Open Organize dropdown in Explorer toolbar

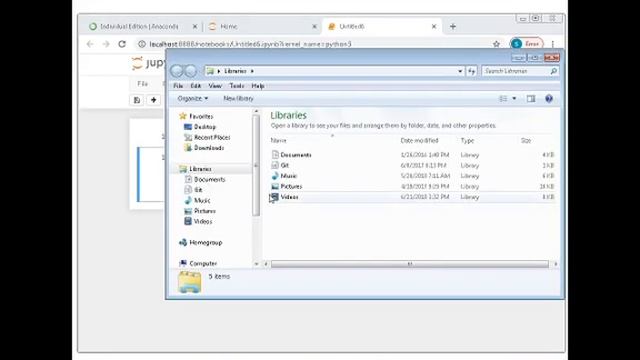click(x=193, y=99)
